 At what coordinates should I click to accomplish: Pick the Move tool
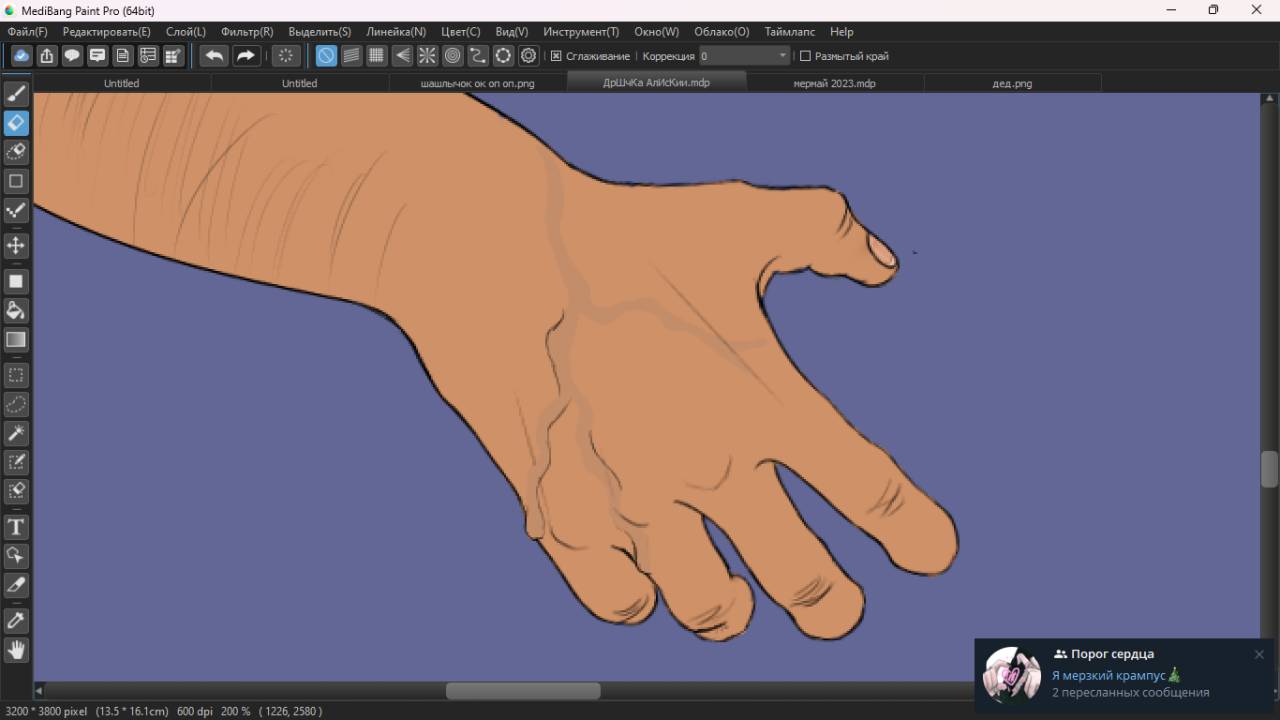point(16,245)
